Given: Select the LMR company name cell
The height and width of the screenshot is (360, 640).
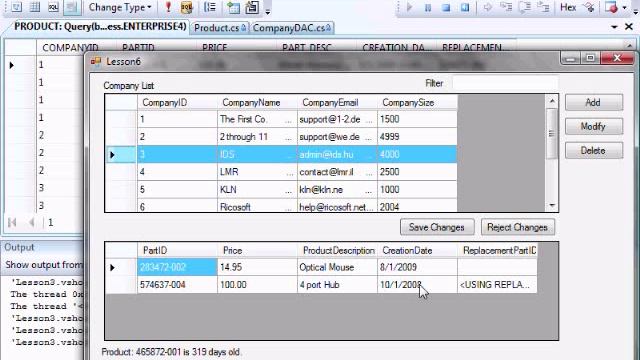Looking at the screenshot, I should coord(257,172).
